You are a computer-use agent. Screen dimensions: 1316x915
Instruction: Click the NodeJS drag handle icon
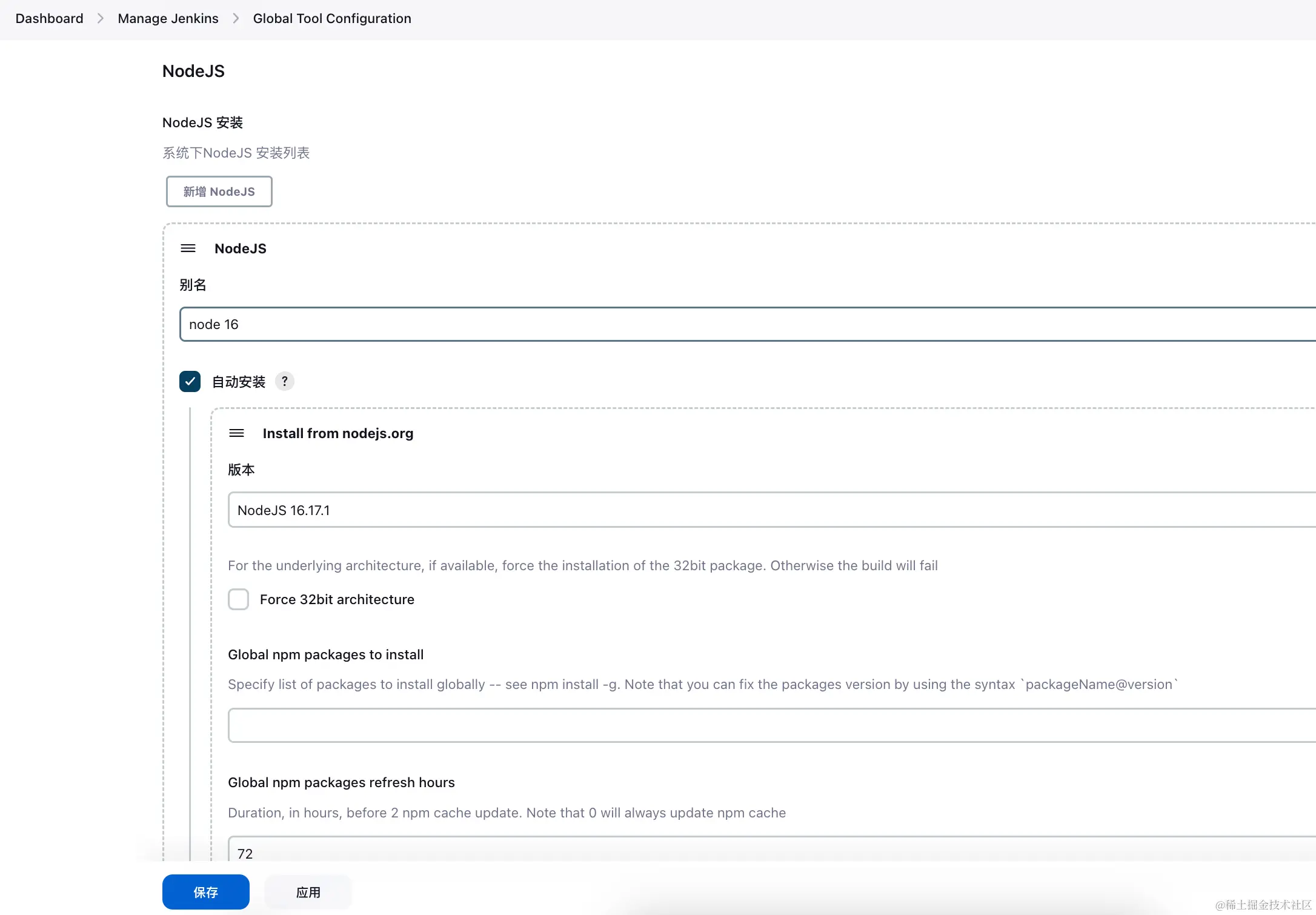point(188,248)
